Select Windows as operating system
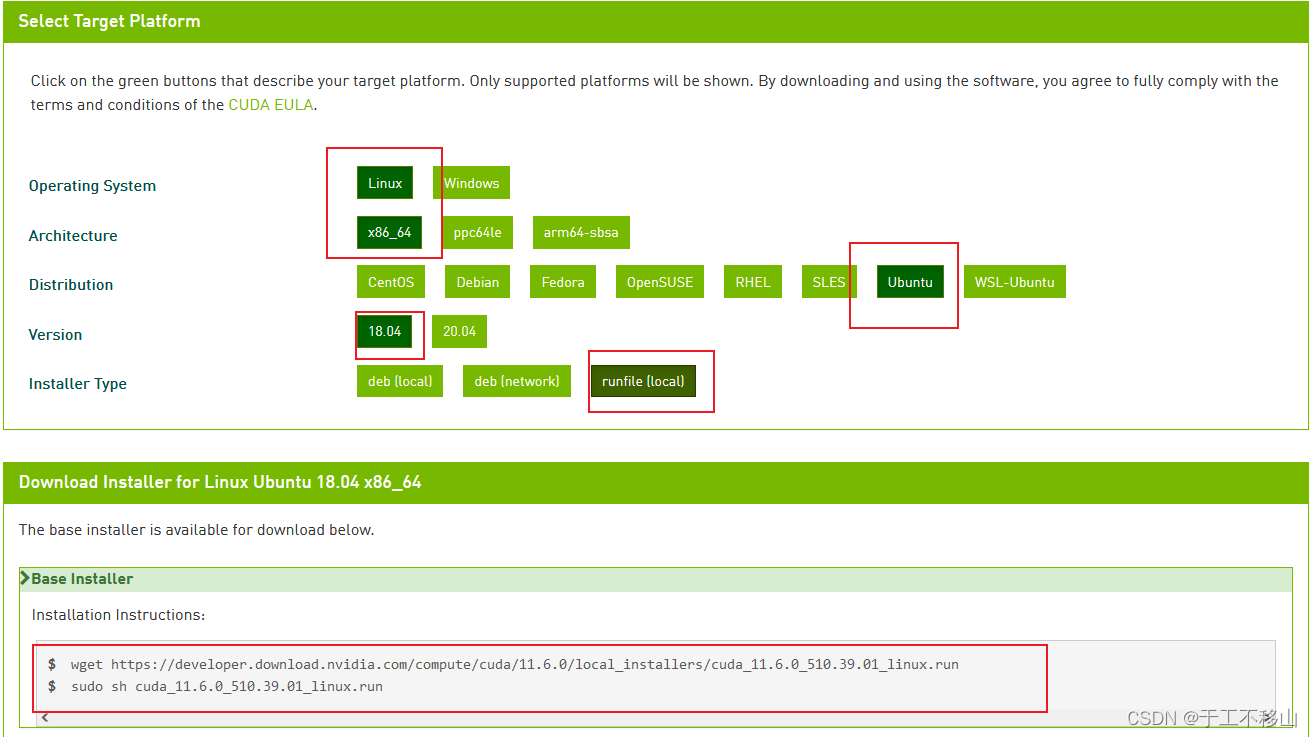The image size is (1312, 737). tap(472, 183)
